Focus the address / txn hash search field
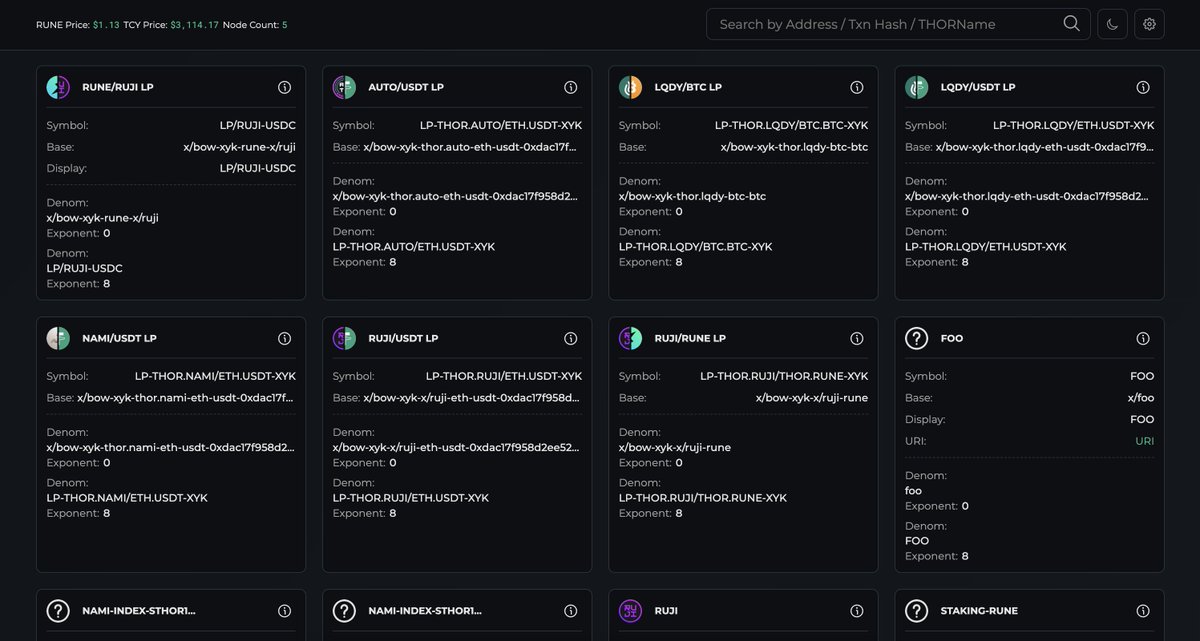This screenshot has height=641, width=1200. coord(898,24)
